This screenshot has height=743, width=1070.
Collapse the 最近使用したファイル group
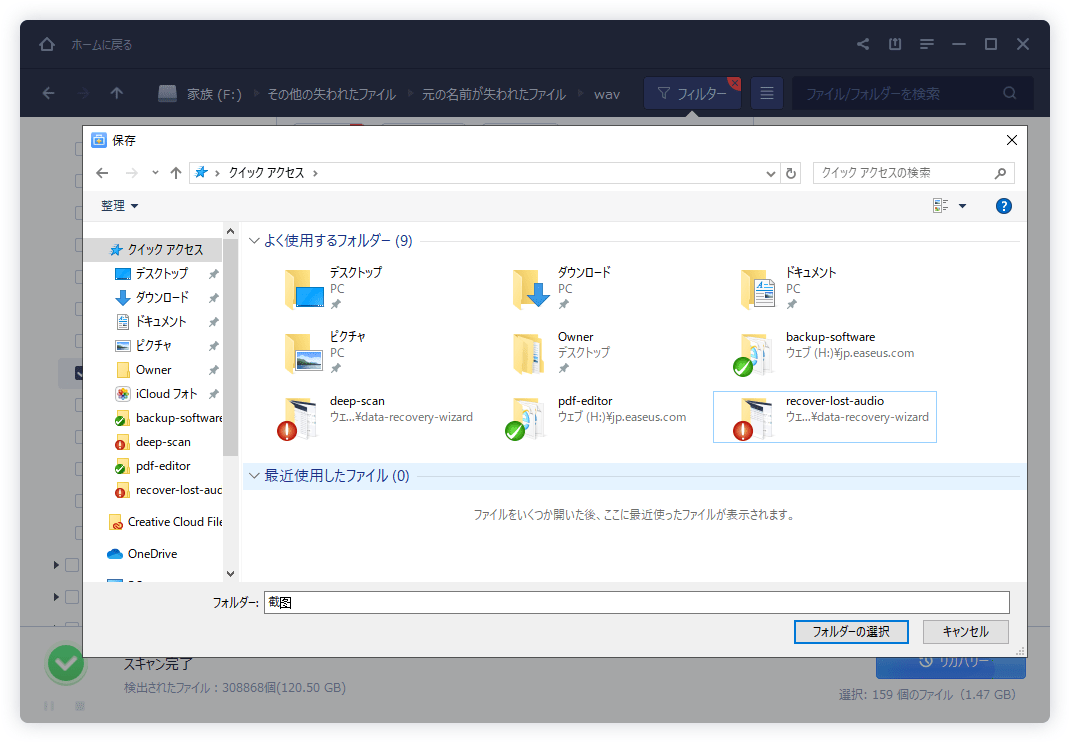[254, 476]
